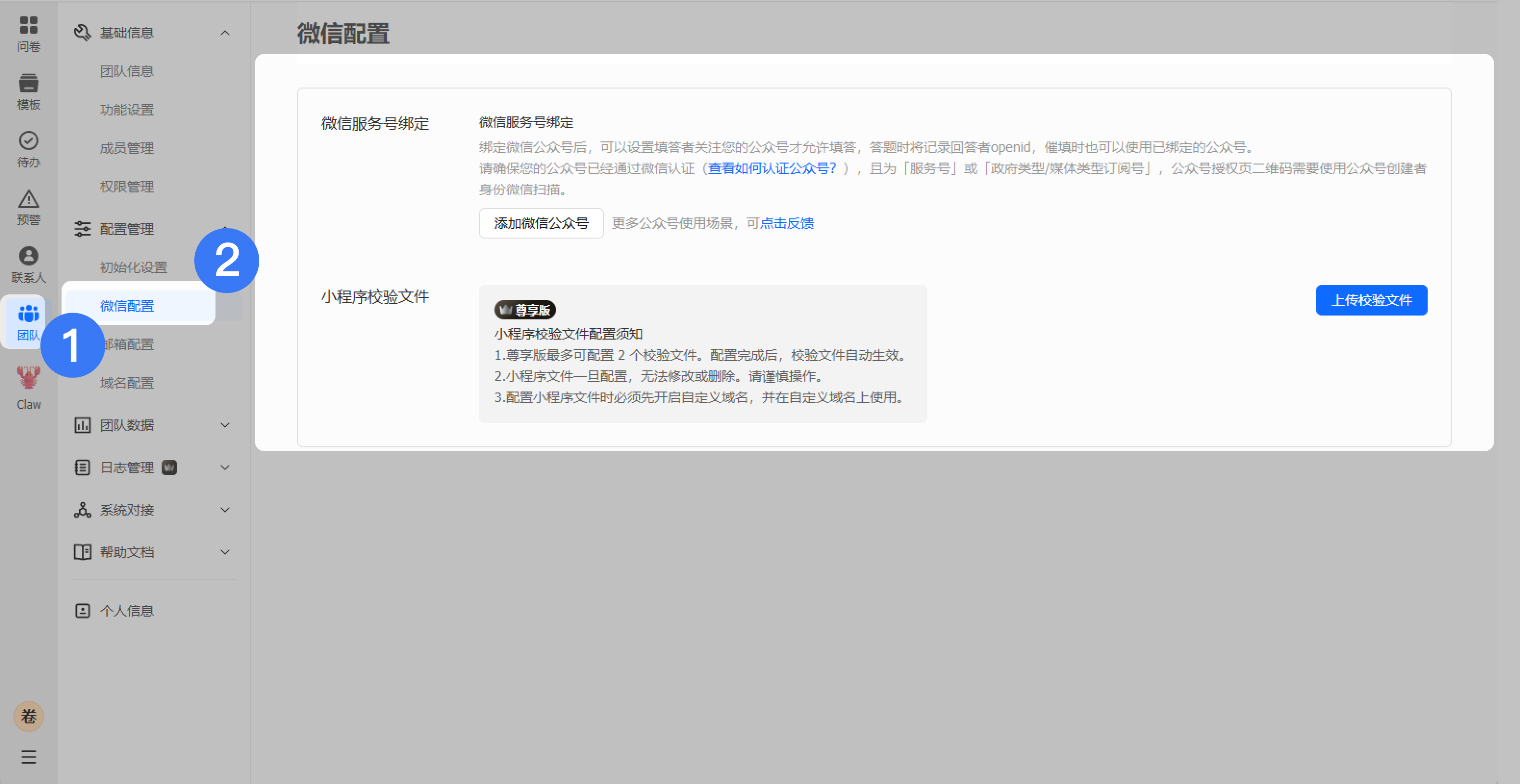
Task: Collapse the 基础信息 section chevron
Action: (x=225, y=33)
